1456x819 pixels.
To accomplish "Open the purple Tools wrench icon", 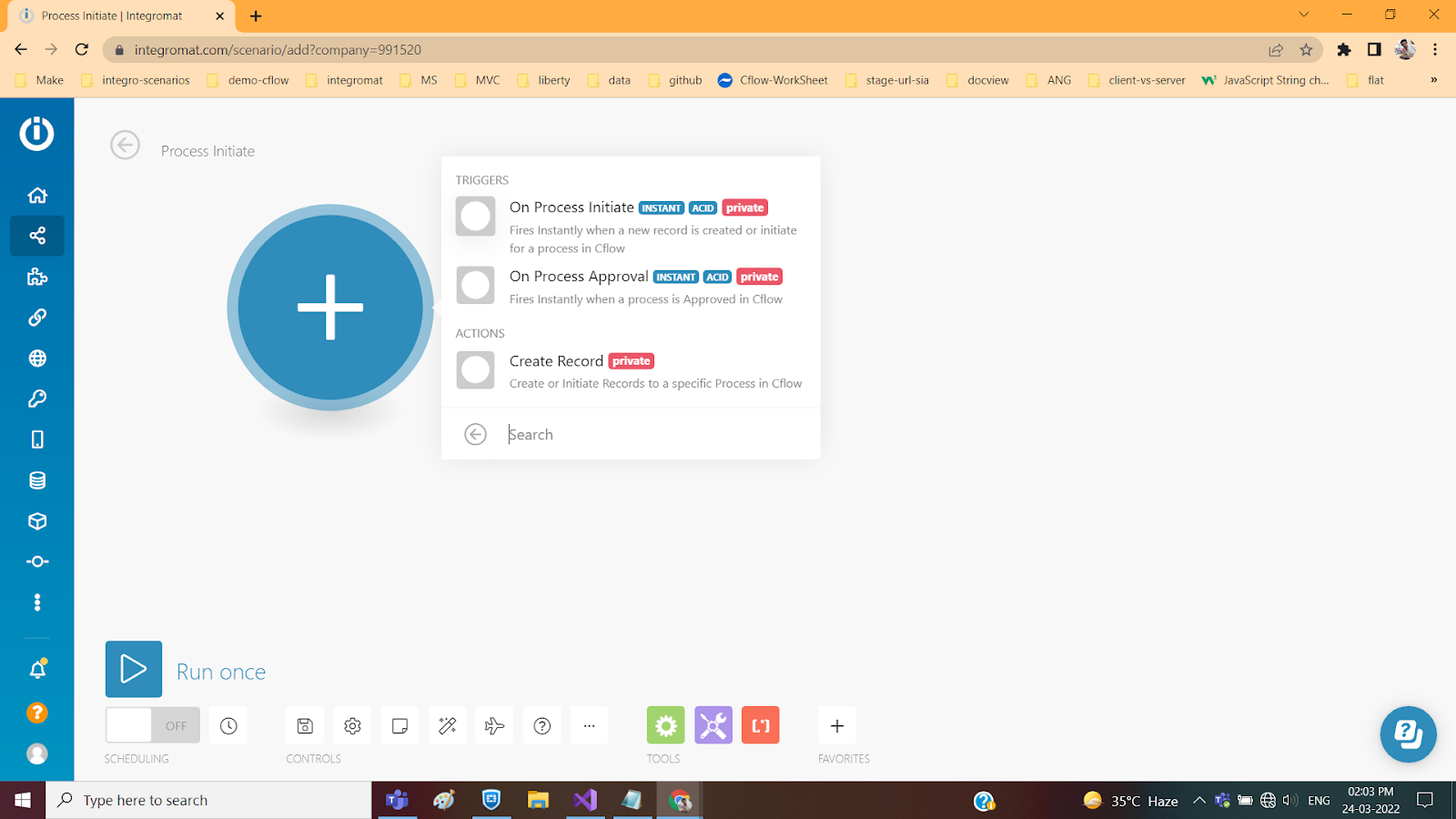I will (713, 725).
